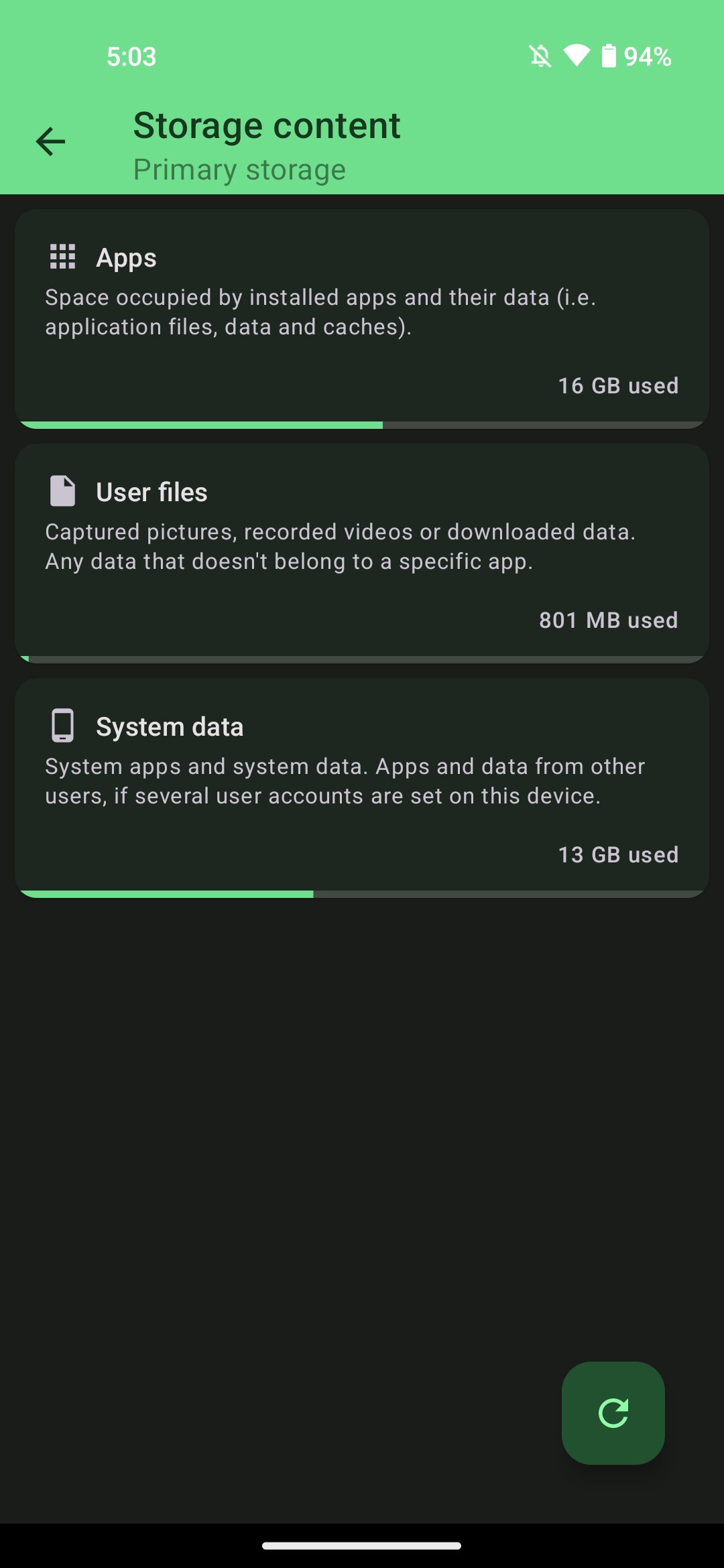The image size is (724, 1568).
Task: Click the Apps usage progress bar
Action: coord(362,425)
